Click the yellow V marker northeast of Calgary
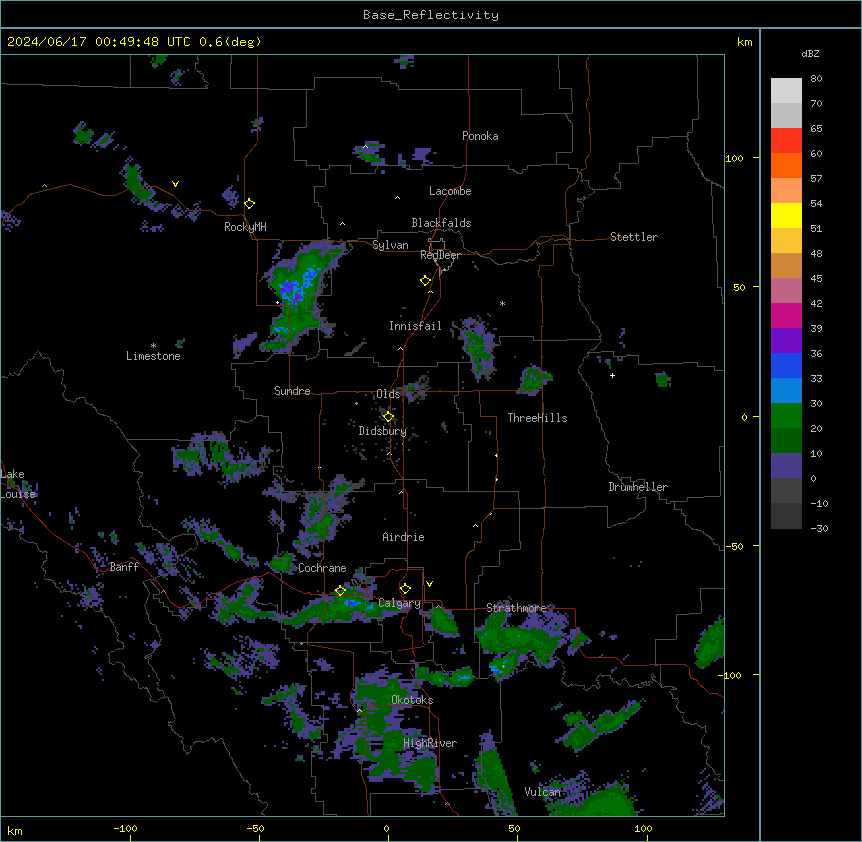The height and width of the screenshot is (842, 862). click(x=429, y=584)
